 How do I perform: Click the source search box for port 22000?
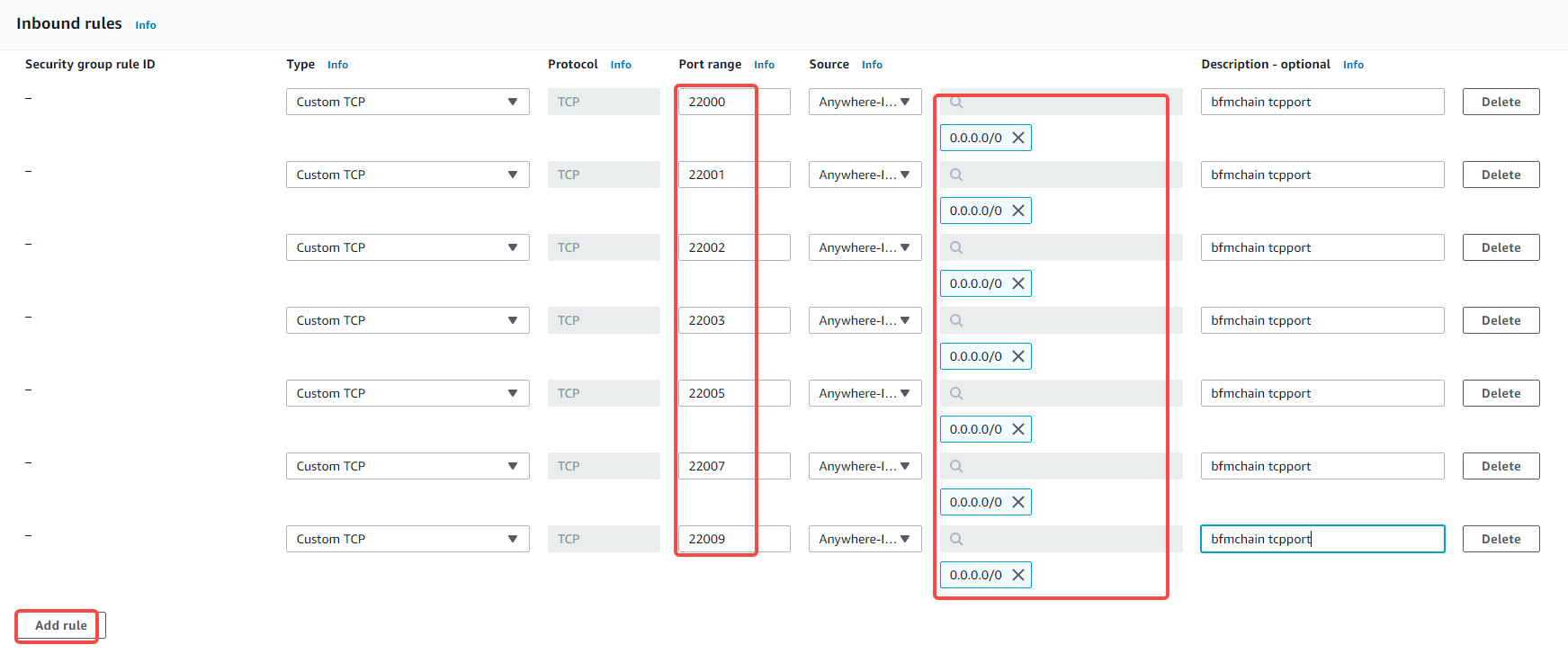pyautogui.click(x=1062, y=102)
